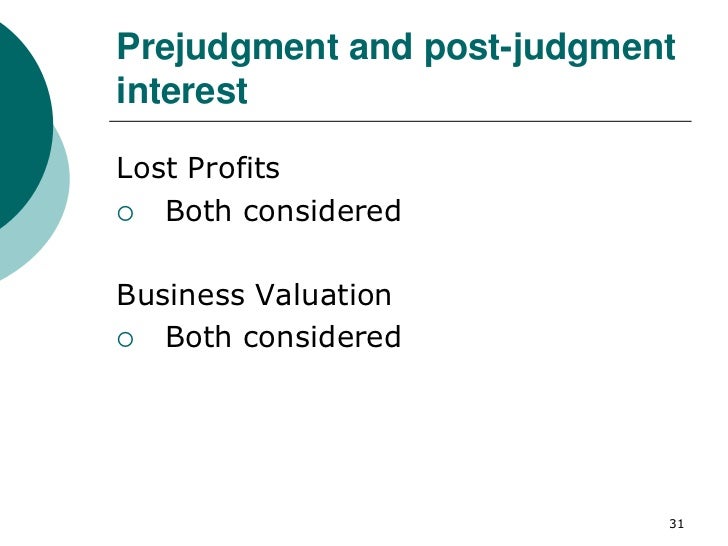Click the word 'considered' in the first bullet

click(322, 211)
